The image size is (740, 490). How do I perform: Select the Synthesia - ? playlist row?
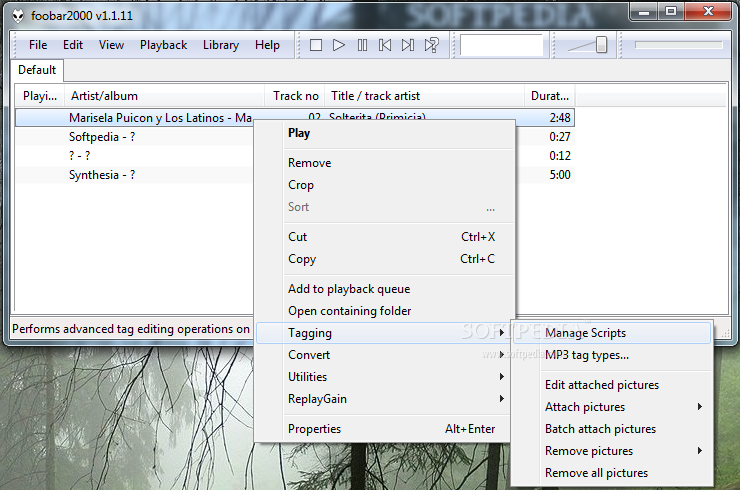135,175
